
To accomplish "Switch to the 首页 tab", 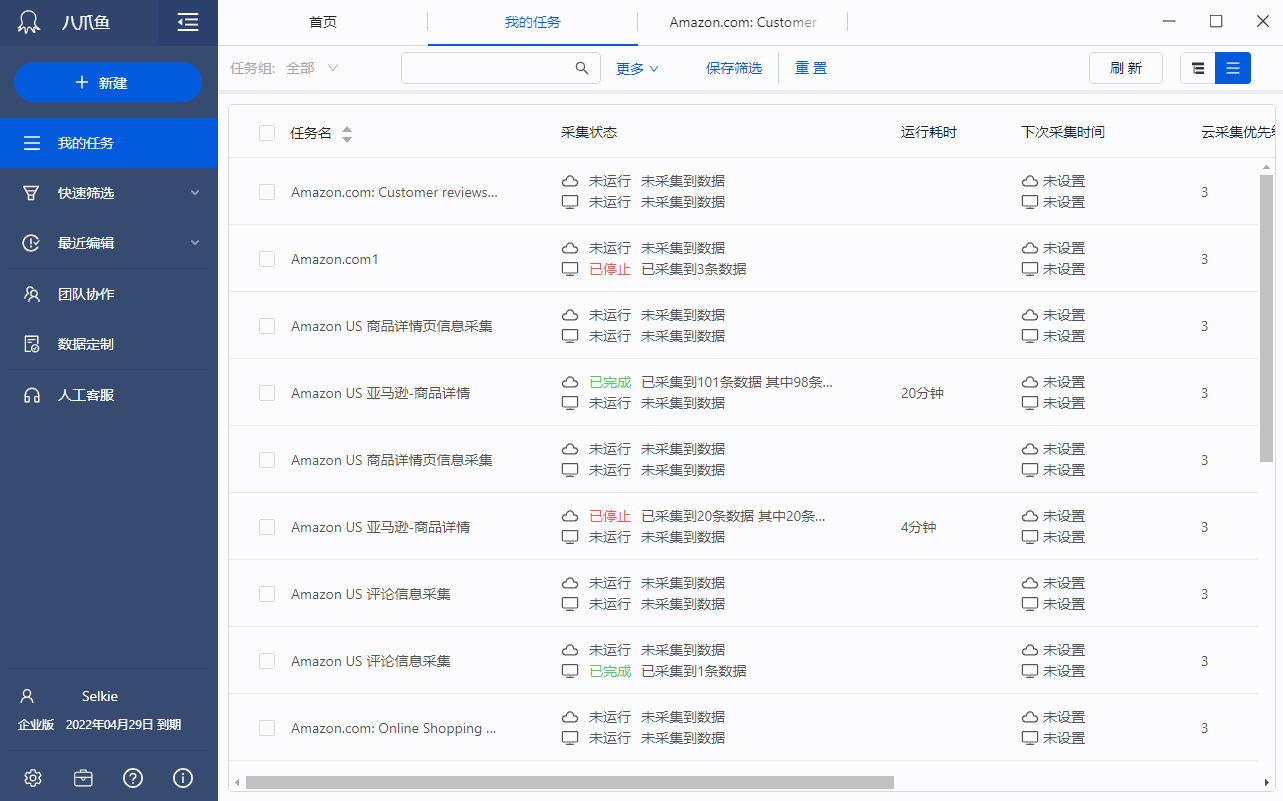I will (323, 22).
